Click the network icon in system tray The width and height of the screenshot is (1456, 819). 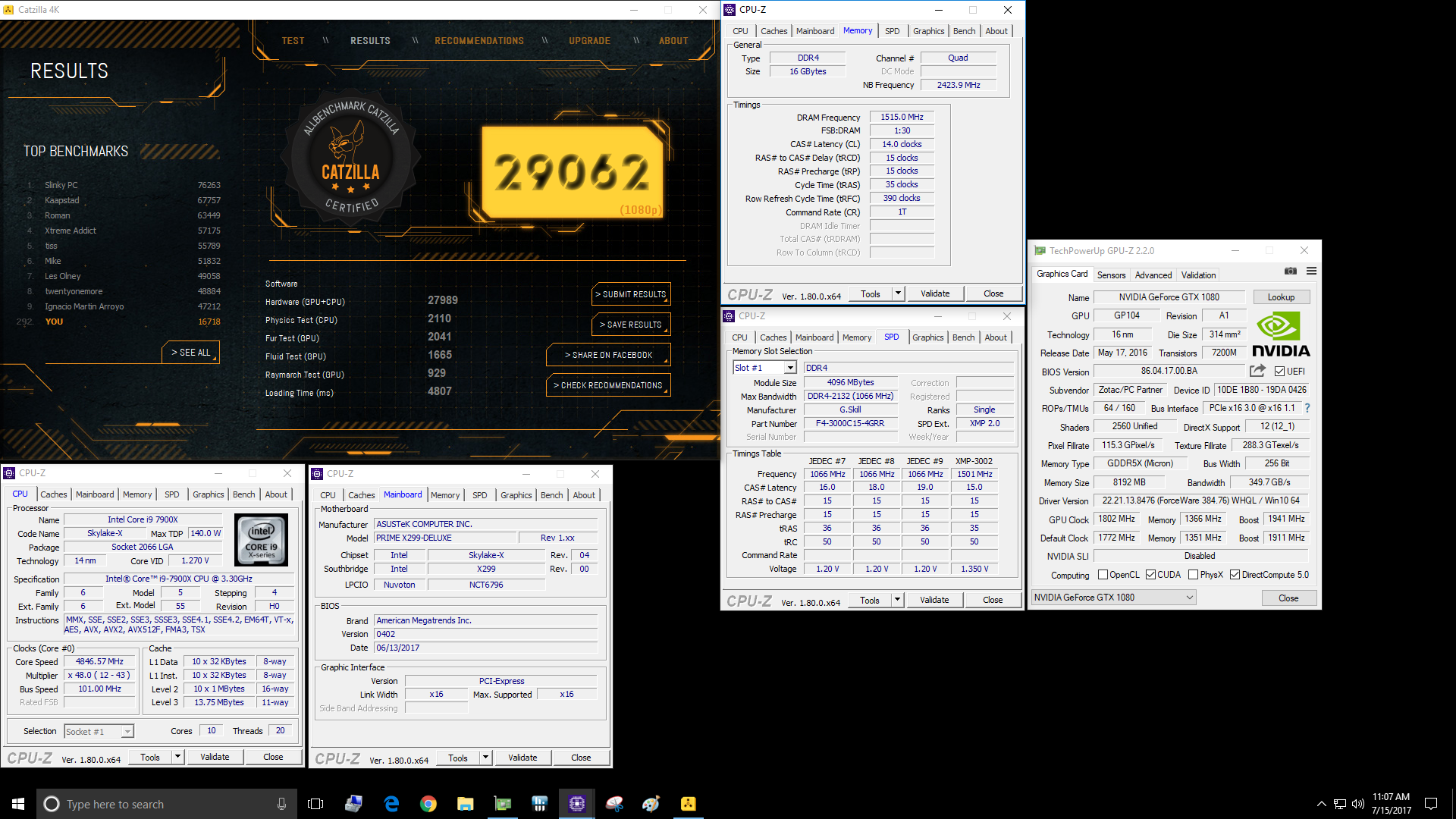pos(1339,804)
